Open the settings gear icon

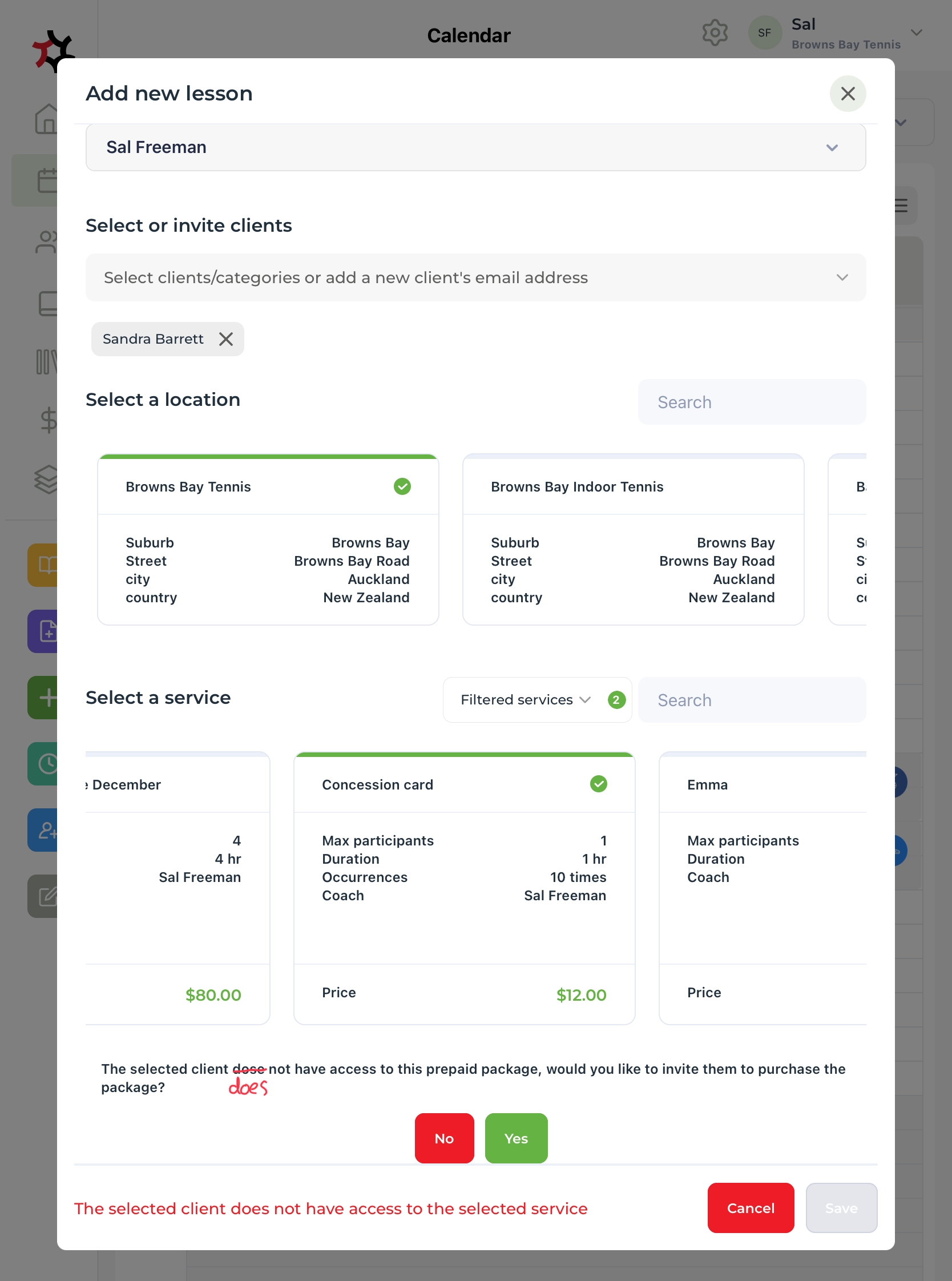pyautogui.click(x=715, y=33)
